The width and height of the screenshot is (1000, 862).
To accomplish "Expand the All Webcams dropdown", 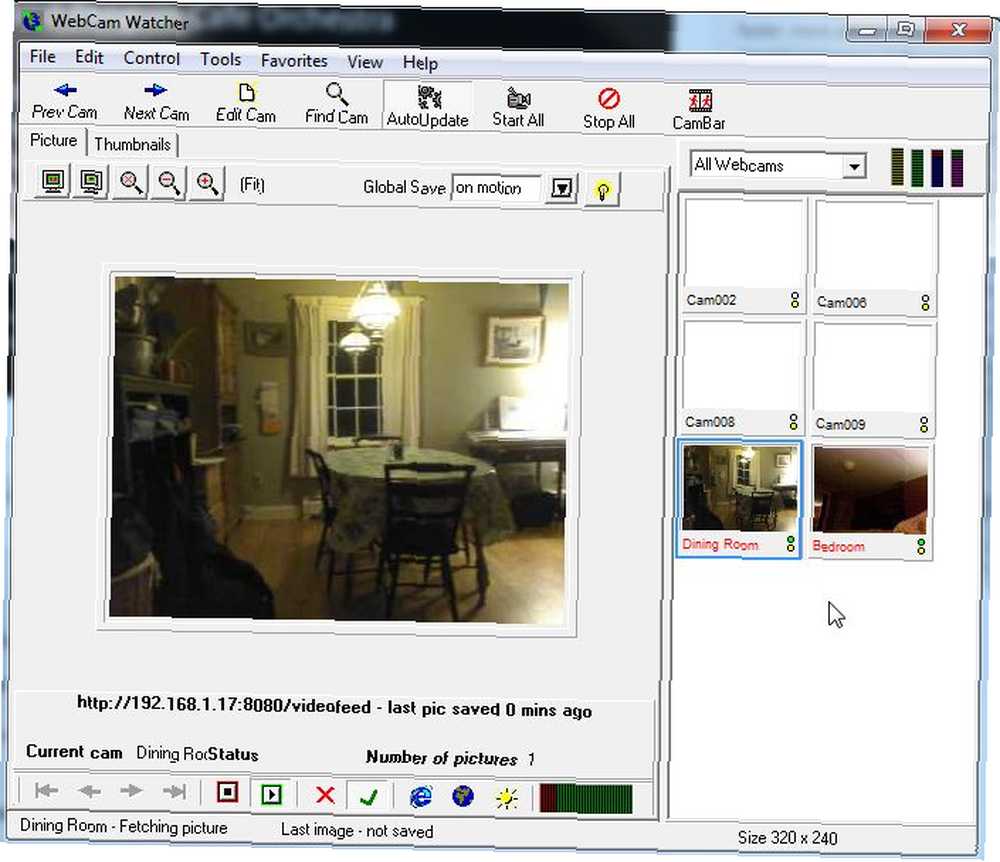I will 854,167.
